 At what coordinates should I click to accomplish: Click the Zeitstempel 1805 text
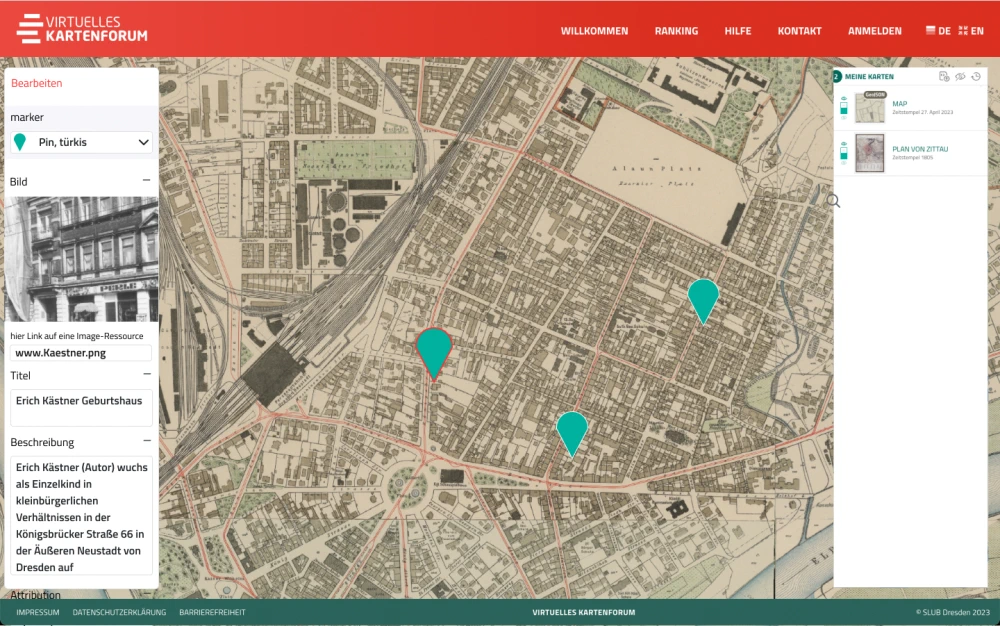click(912, 157)
